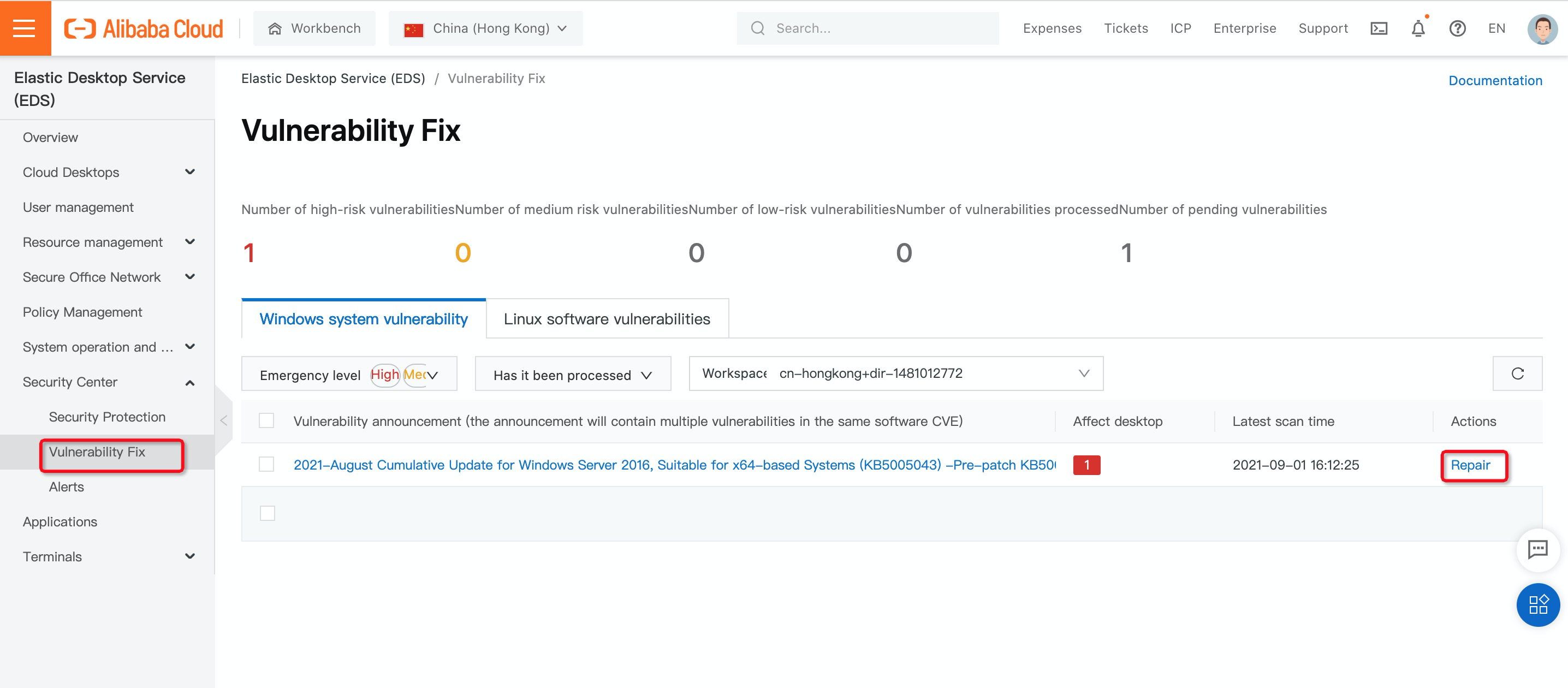Check the select-all header checkbox
Viewport: 1568px width, 688px height.
(266, 420)
